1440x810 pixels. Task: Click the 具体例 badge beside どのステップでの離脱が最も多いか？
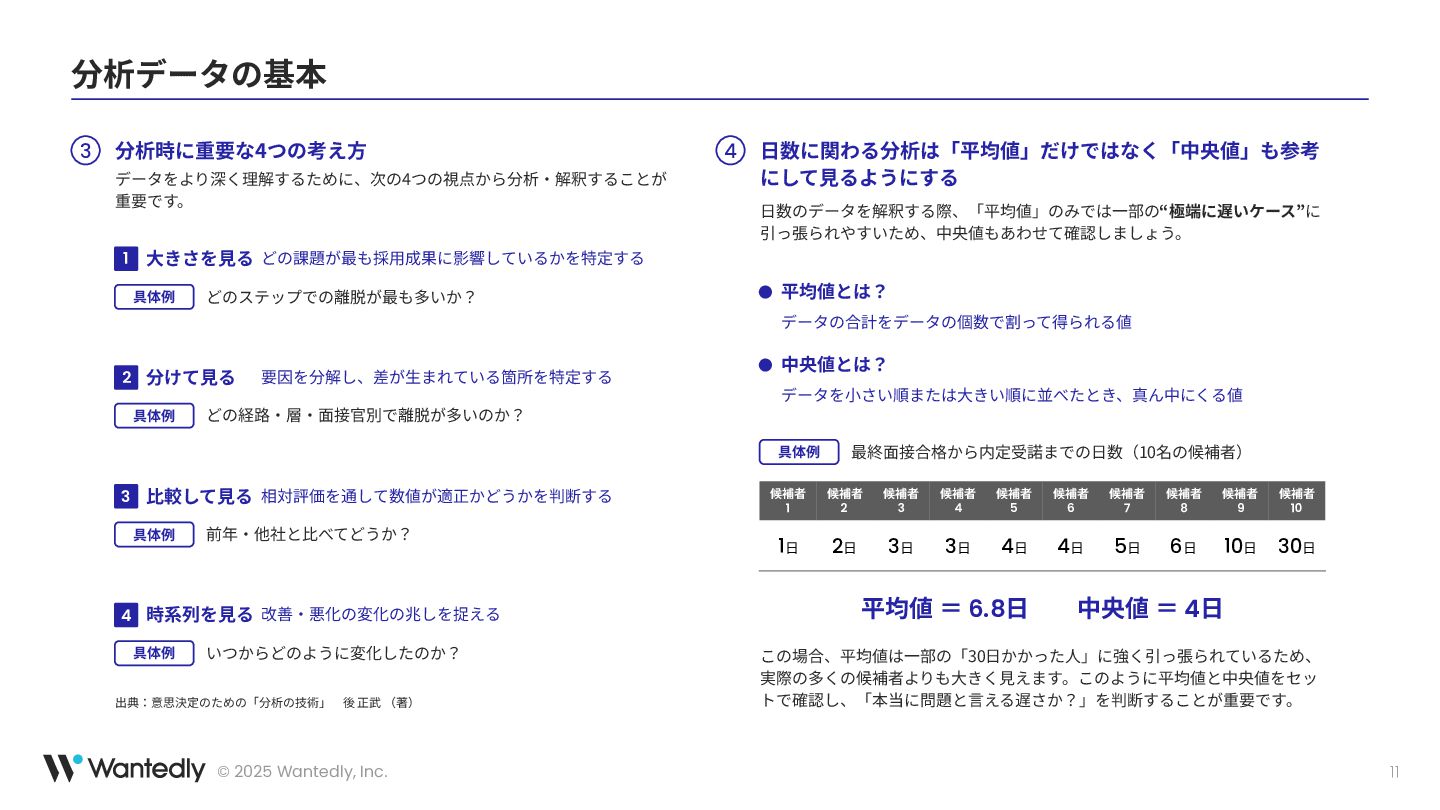[154, 297]
